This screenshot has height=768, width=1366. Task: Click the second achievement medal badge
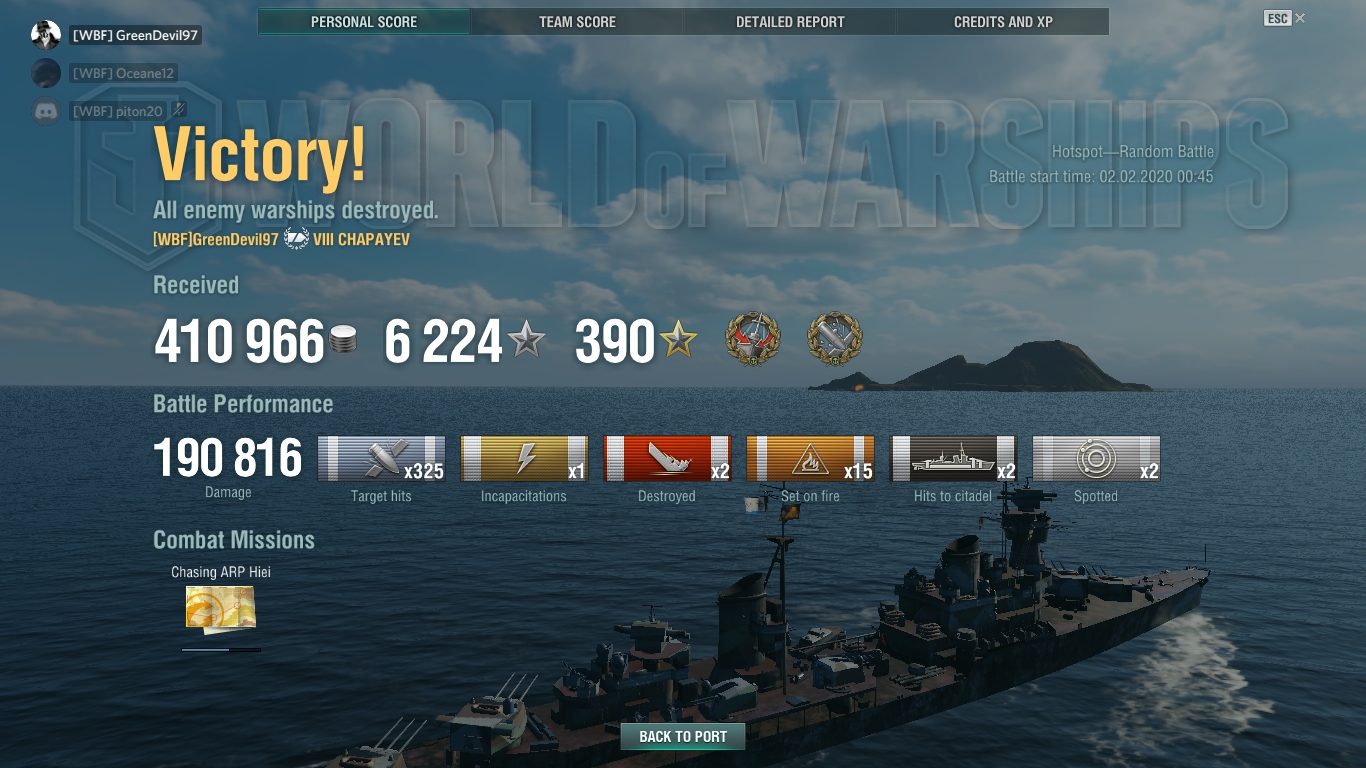(835, 340)
